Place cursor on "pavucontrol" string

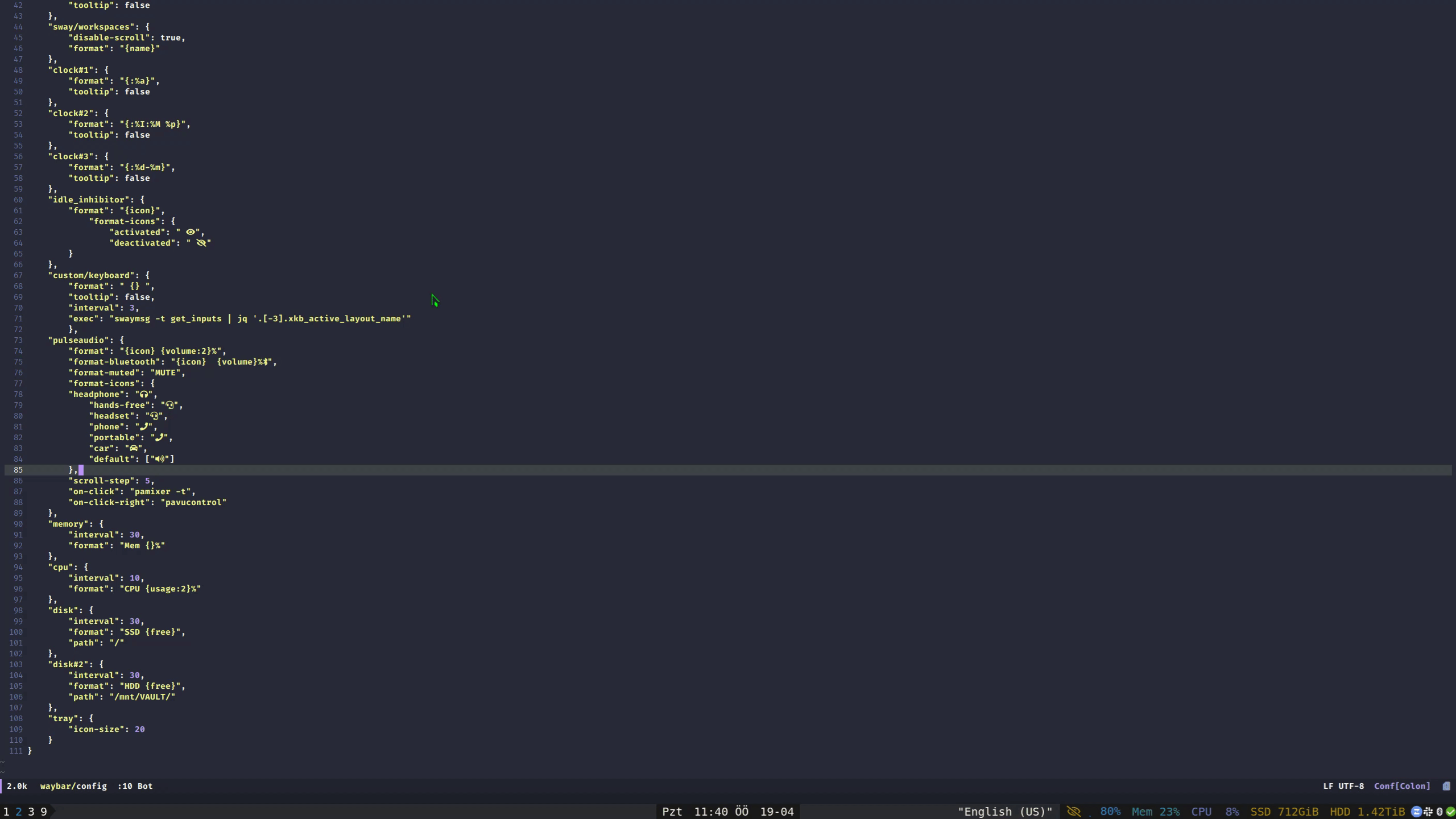[193, 502]
